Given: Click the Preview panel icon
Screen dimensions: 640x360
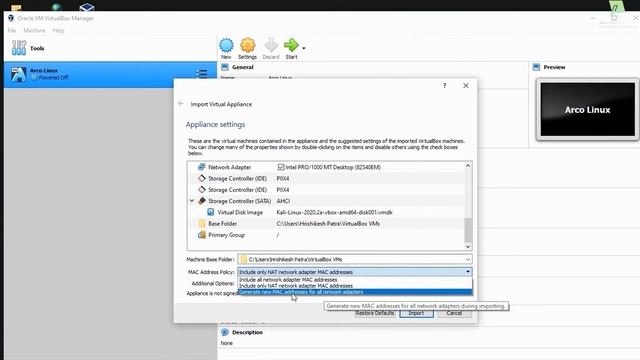Looking at the screenshot, I should (536, 67).
